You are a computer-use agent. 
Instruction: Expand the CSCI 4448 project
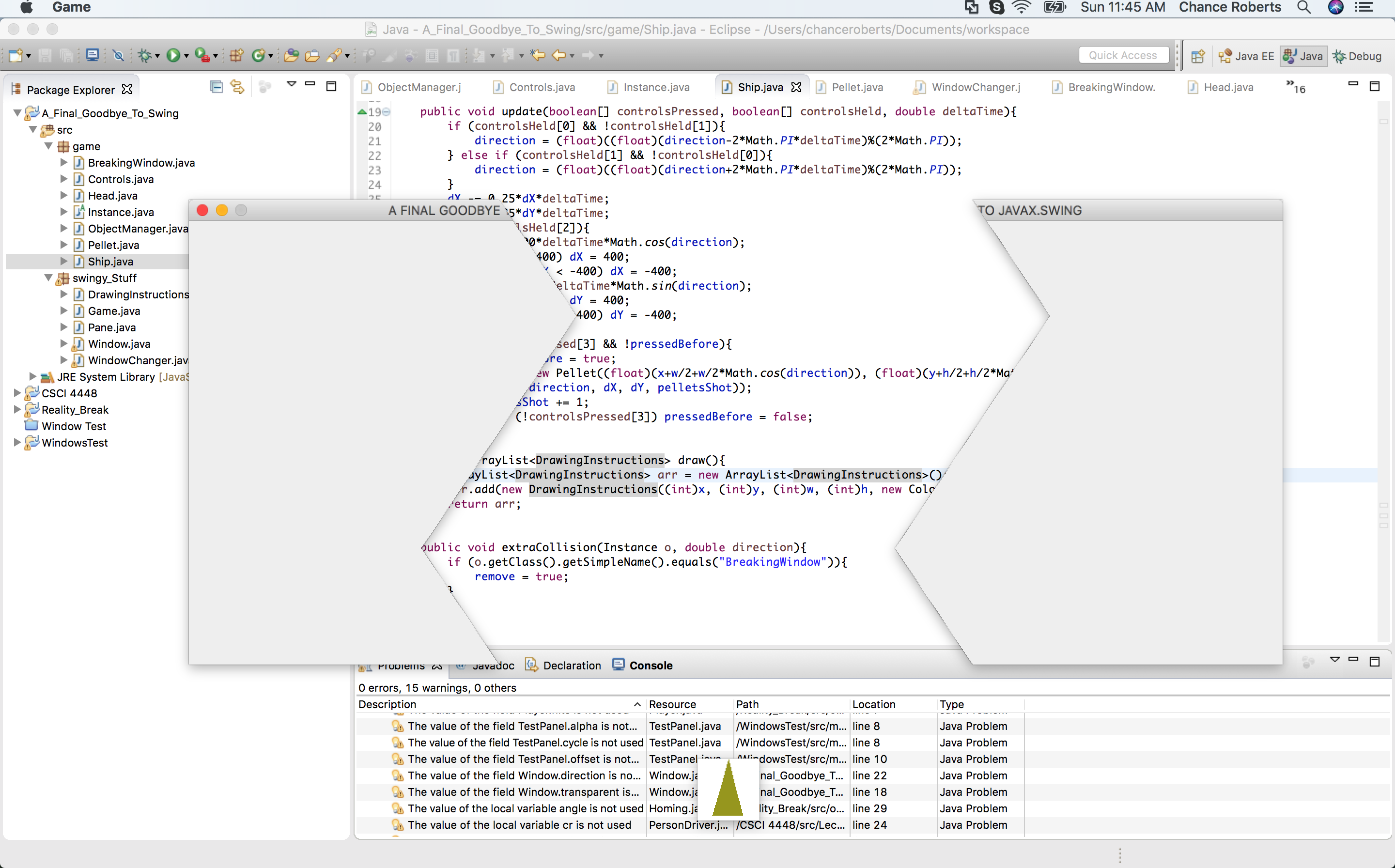[17, 393]
